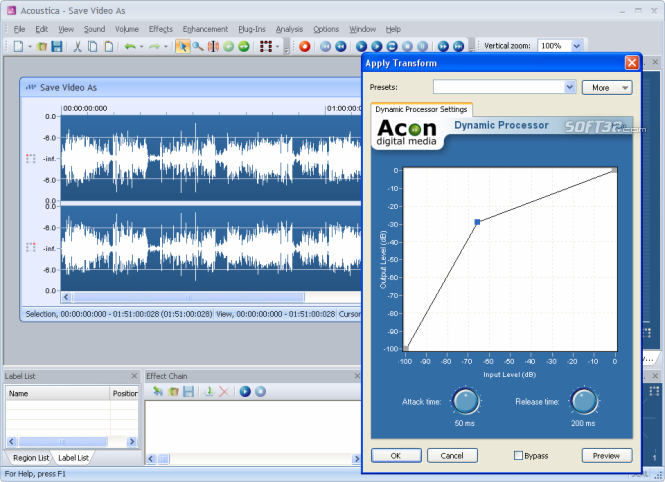Select the Dynamic Processor Settings tab

tap(421, 109)
